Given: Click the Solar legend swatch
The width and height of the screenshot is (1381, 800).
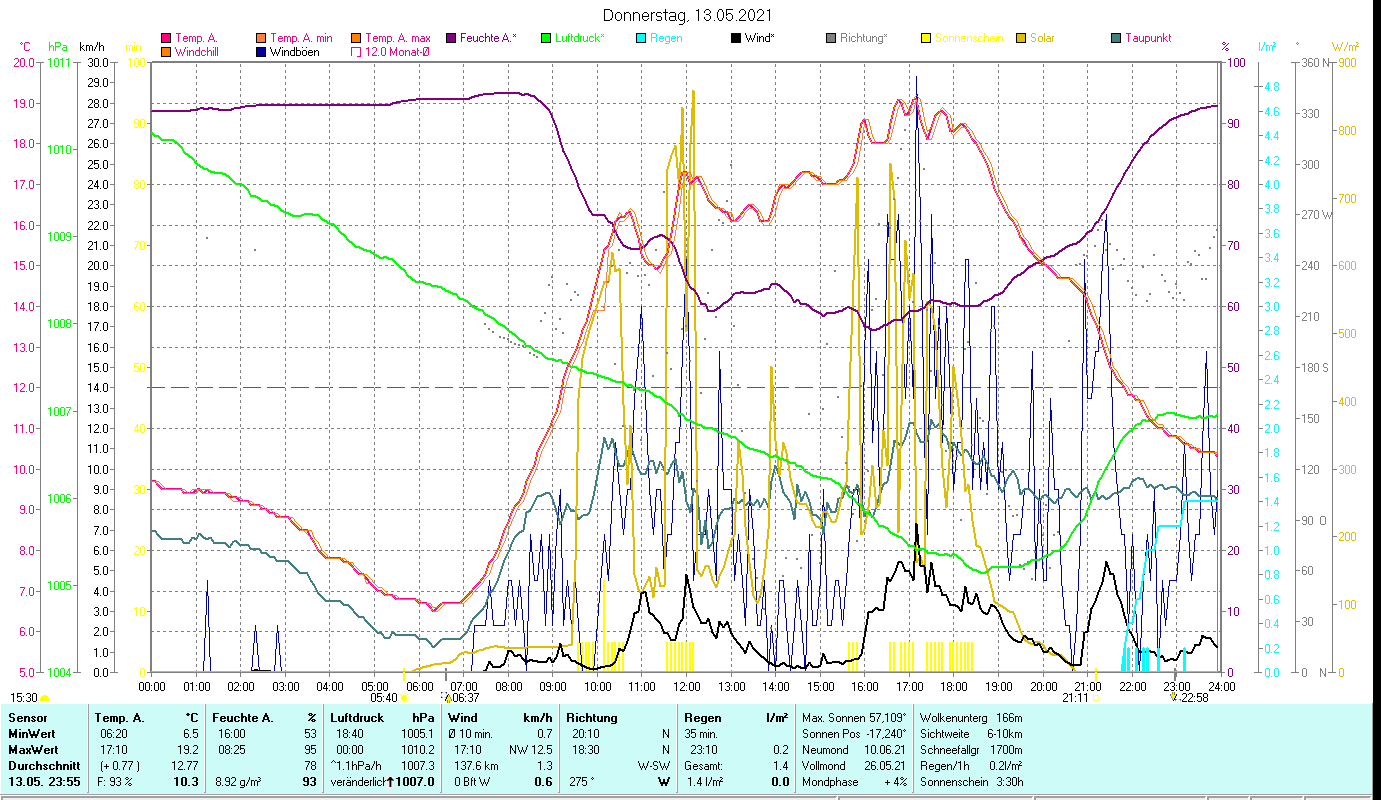Looking at the screenshot, I should (x=1020, y=38).
